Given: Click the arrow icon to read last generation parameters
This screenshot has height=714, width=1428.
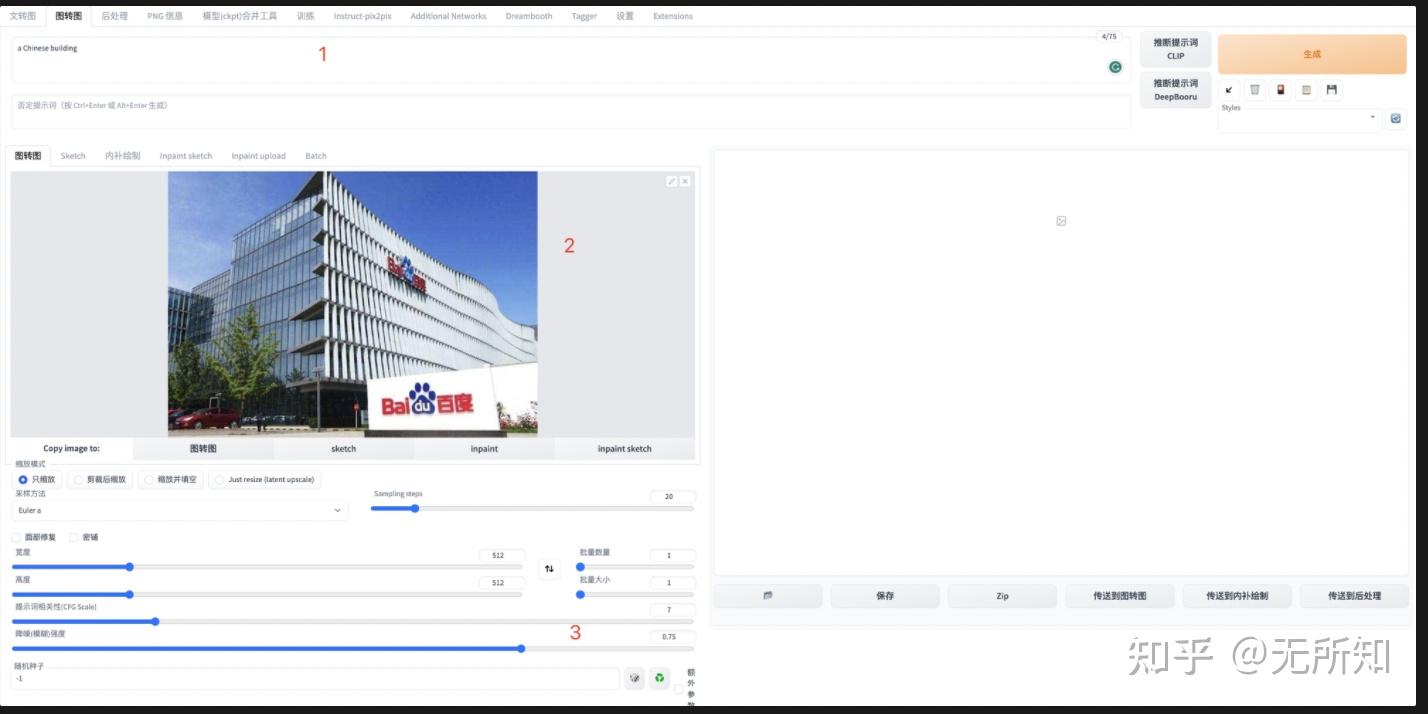Looking at the screenshot, I should [1229, 90].
